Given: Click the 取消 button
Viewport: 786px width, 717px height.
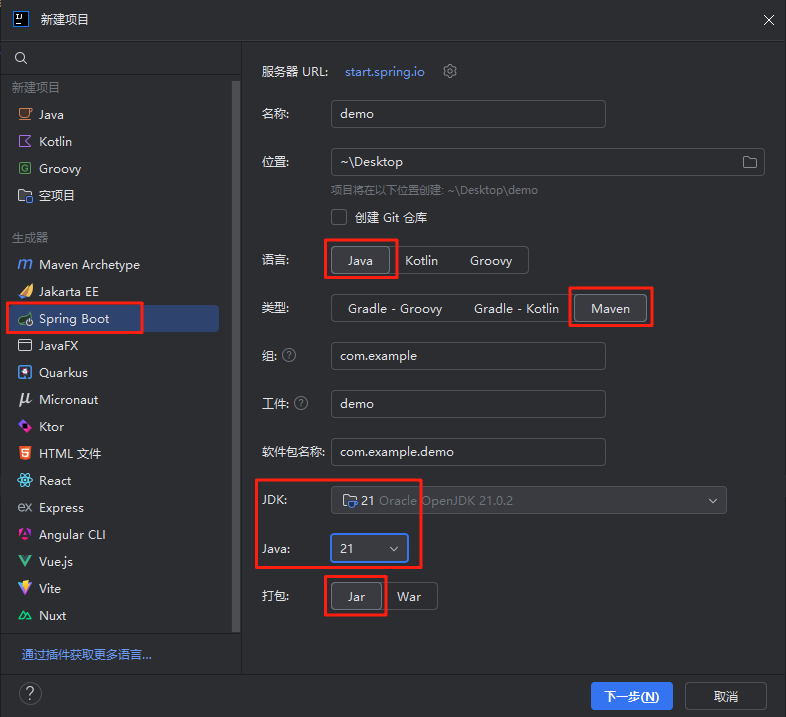Looking at the screenshot, I should (x=726, y=696).
